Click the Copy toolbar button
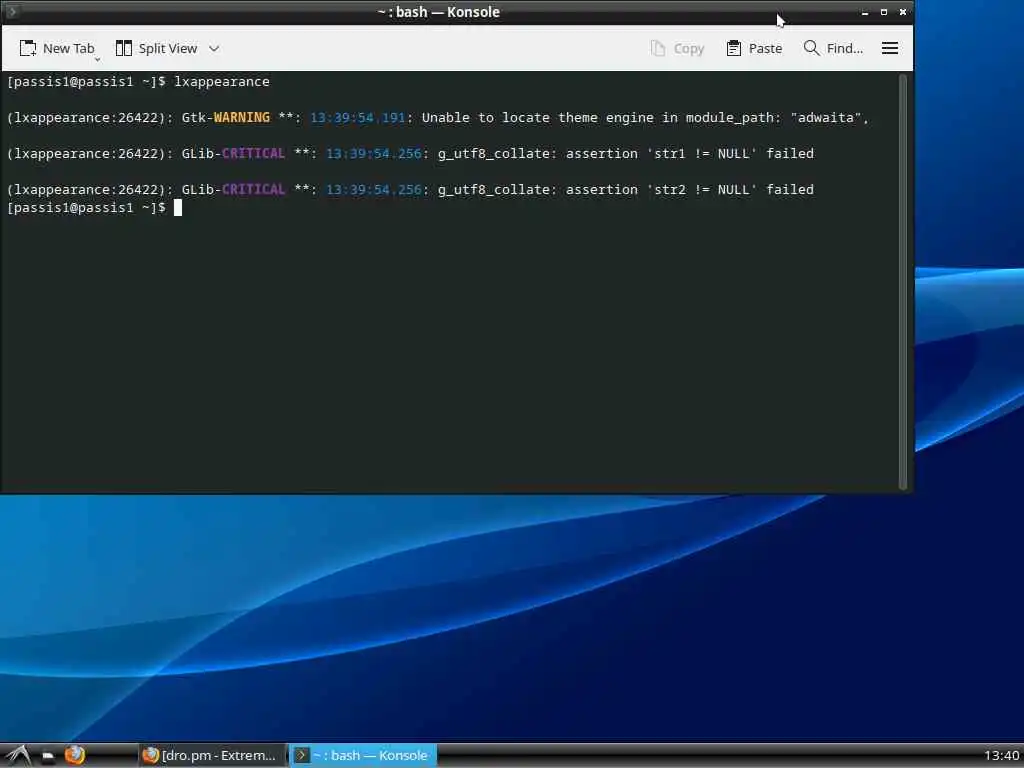1024x768 pixels. coord(677,48)
